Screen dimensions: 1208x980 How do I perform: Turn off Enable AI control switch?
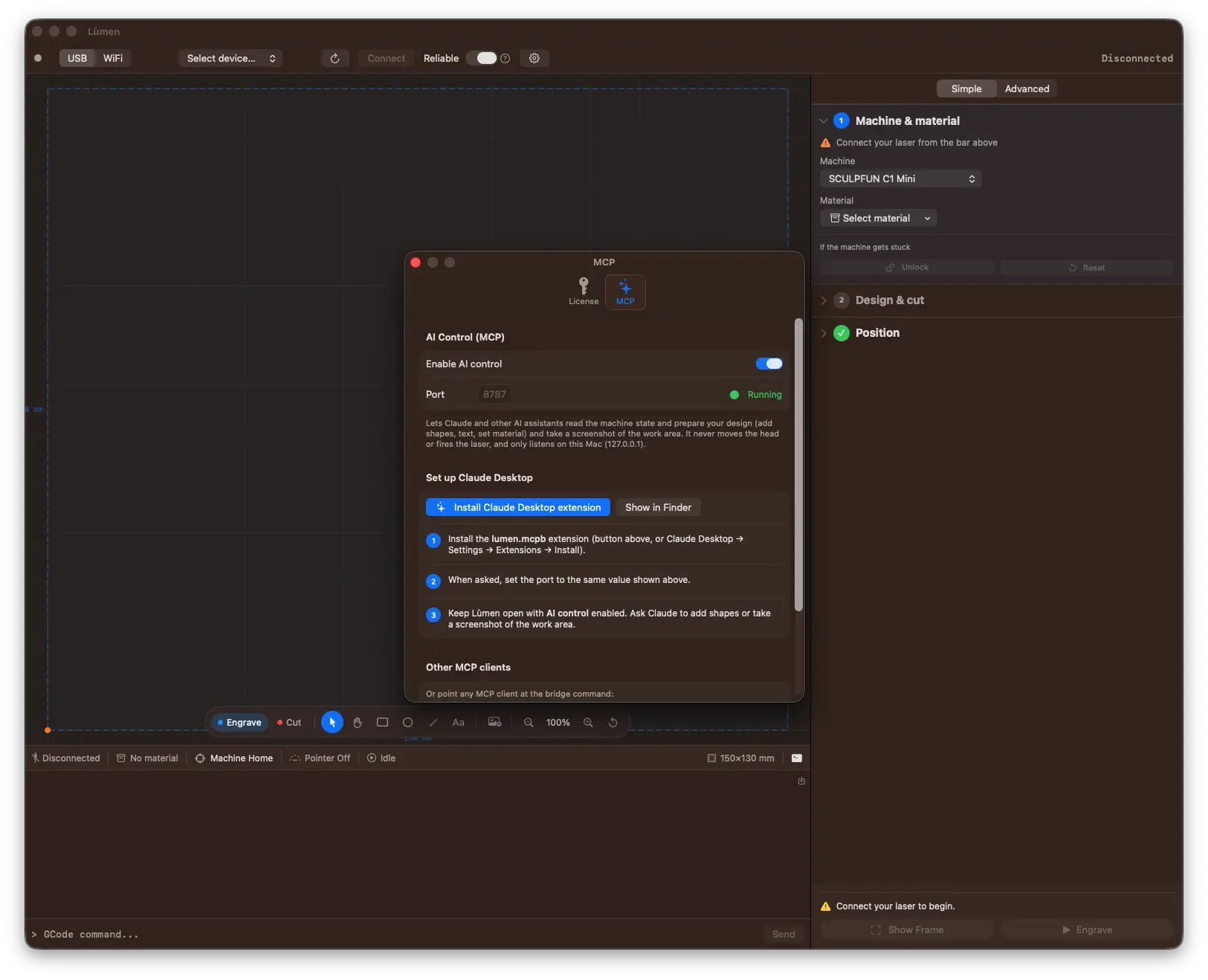click(769, 364)
